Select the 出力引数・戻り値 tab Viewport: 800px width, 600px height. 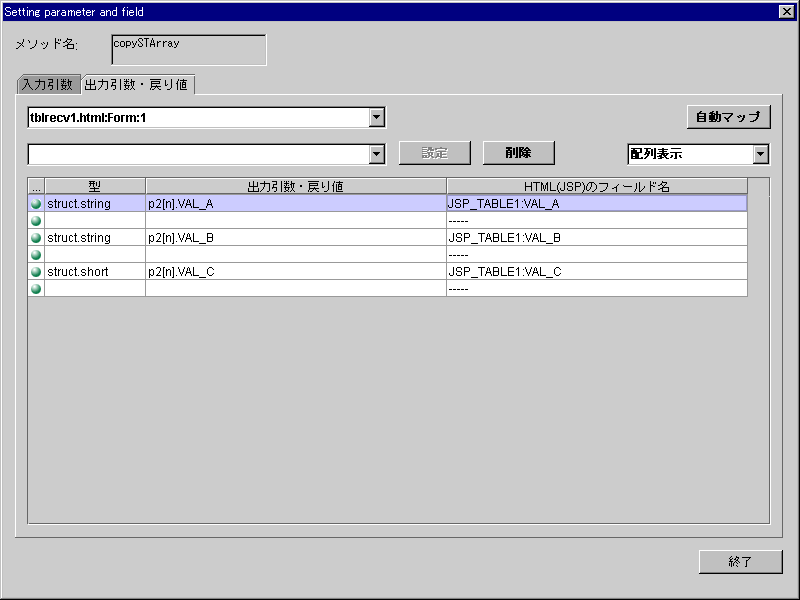[x=137, y=85]
